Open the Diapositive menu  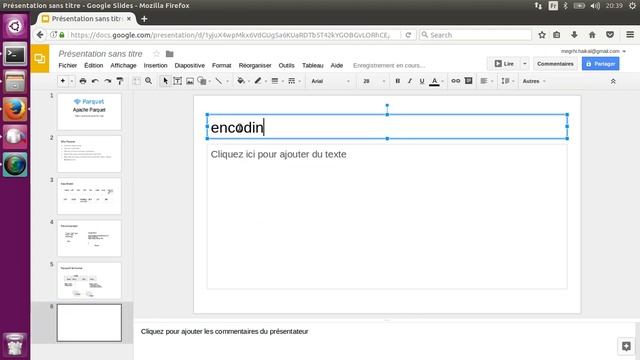(190, 65)
